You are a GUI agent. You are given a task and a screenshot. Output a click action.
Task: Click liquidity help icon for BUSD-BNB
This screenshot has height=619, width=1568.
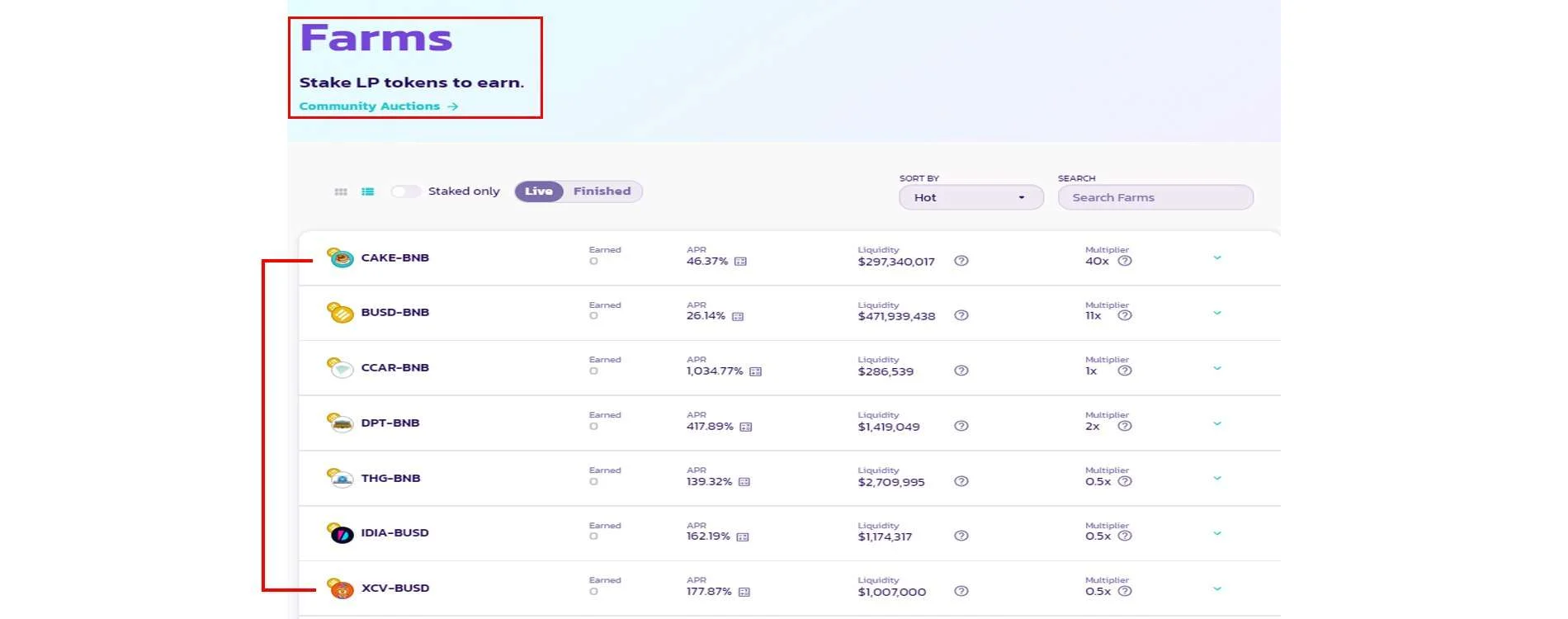coord(961,315)
